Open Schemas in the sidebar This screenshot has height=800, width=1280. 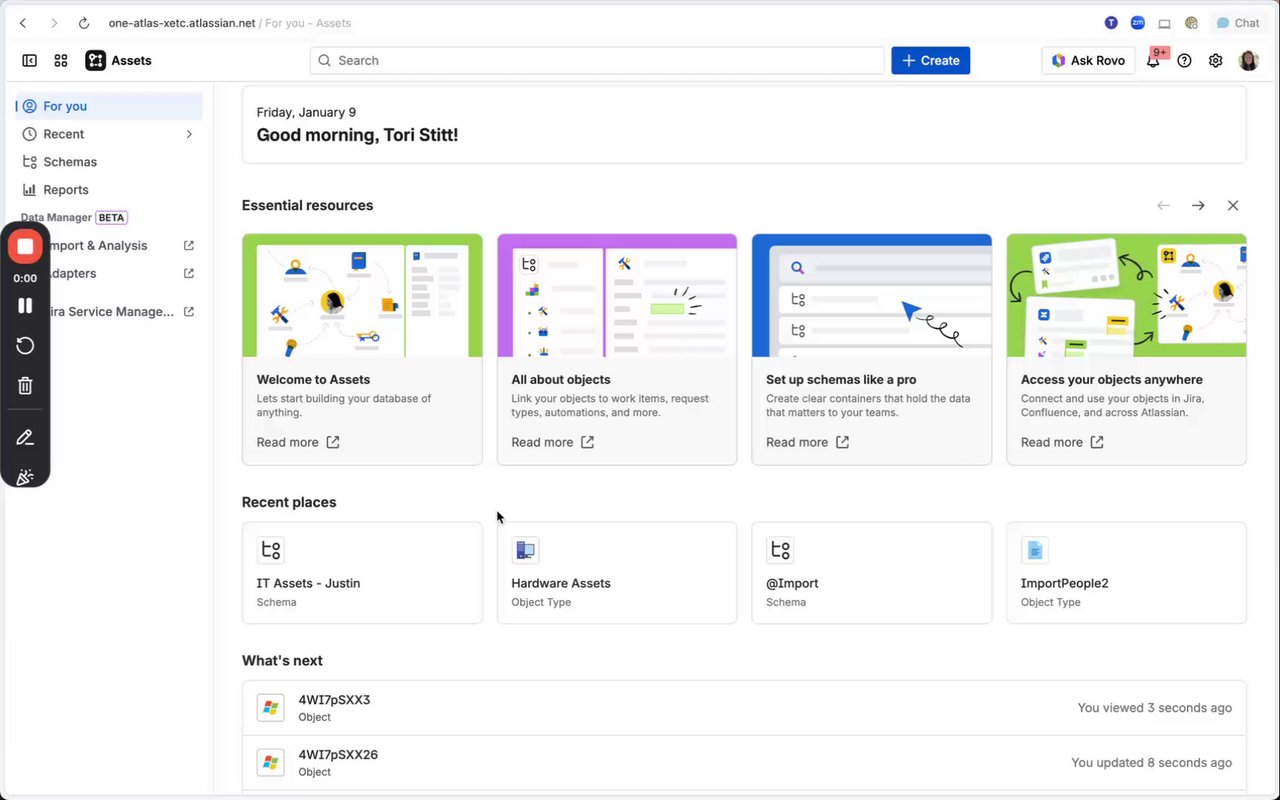click(x=70, y=162)
